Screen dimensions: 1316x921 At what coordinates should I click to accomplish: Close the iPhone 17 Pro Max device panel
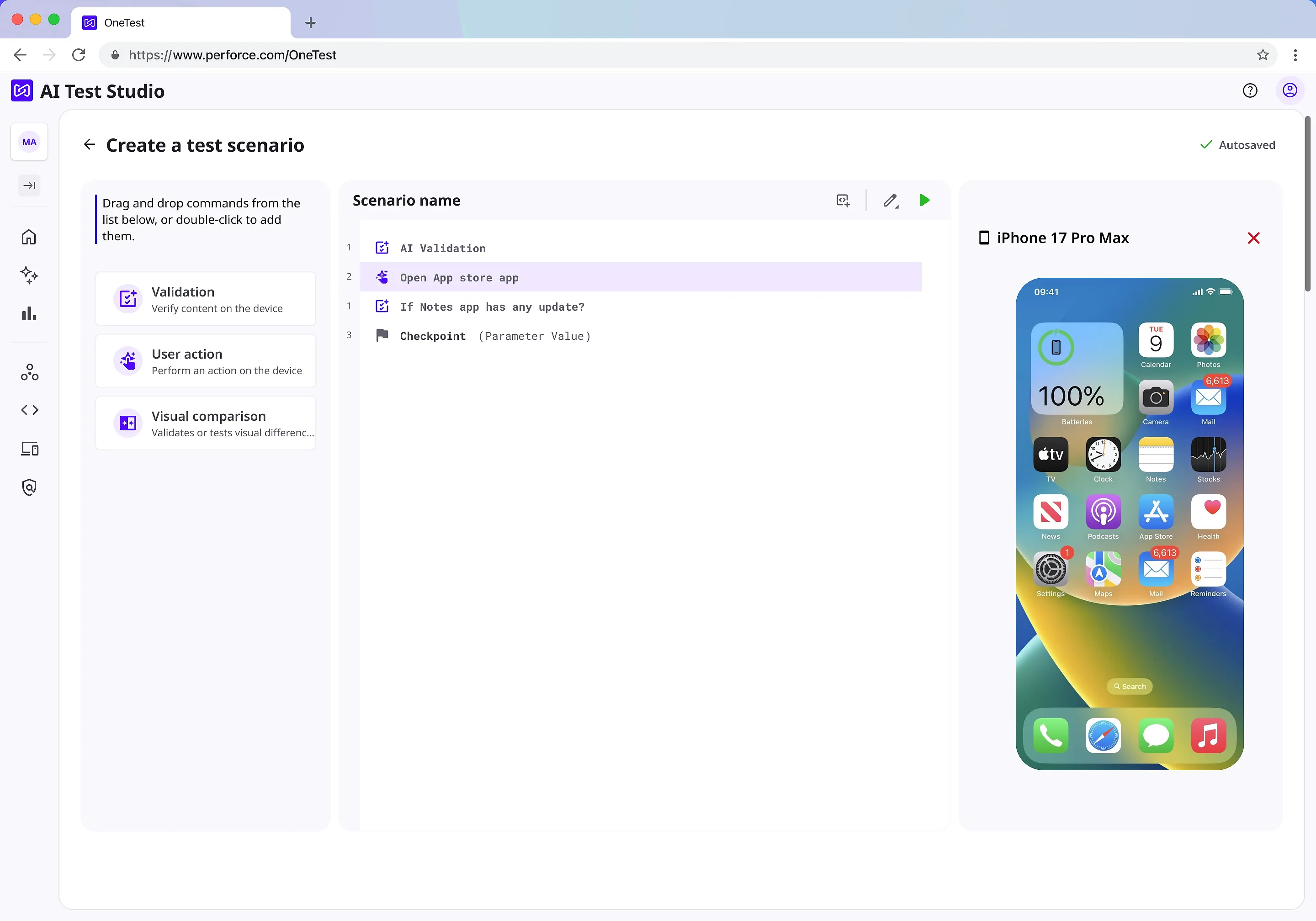coord(1253,238)
